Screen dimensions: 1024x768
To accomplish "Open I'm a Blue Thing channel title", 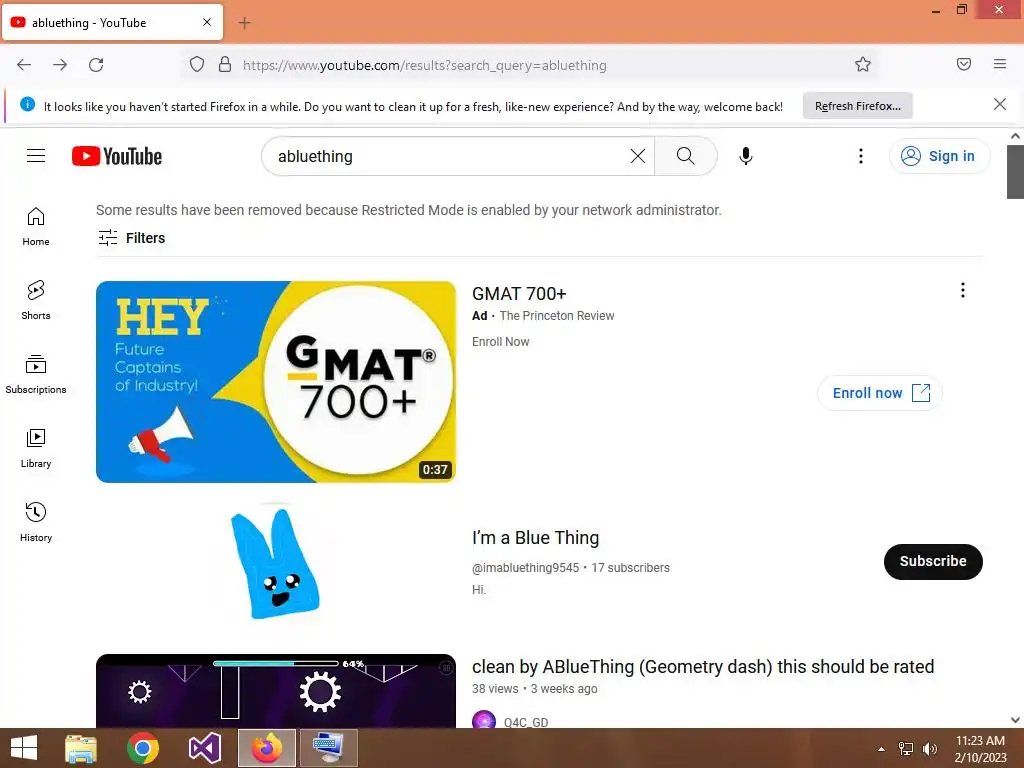I will (x=536, y=537).
